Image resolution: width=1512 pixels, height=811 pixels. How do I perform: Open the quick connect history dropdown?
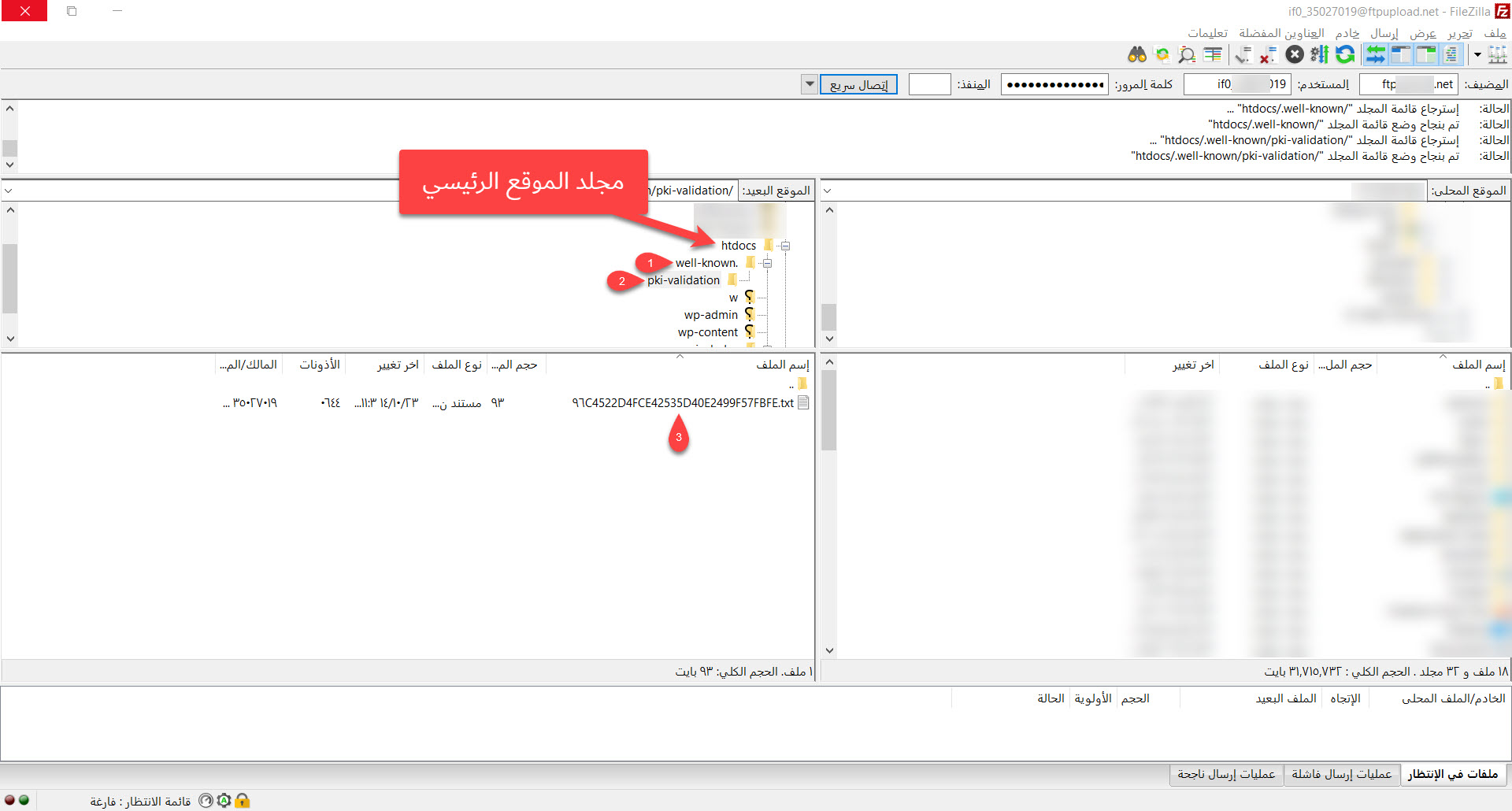(x=809, y=84)
